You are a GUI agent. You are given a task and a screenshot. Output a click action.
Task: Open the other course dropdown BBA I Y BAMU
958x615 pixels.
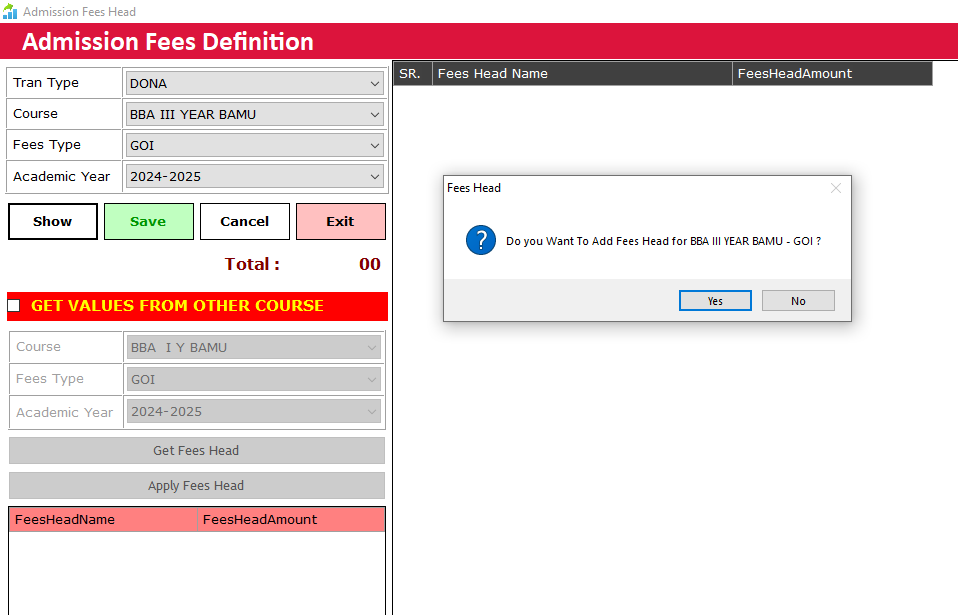(x=254, y=348)
